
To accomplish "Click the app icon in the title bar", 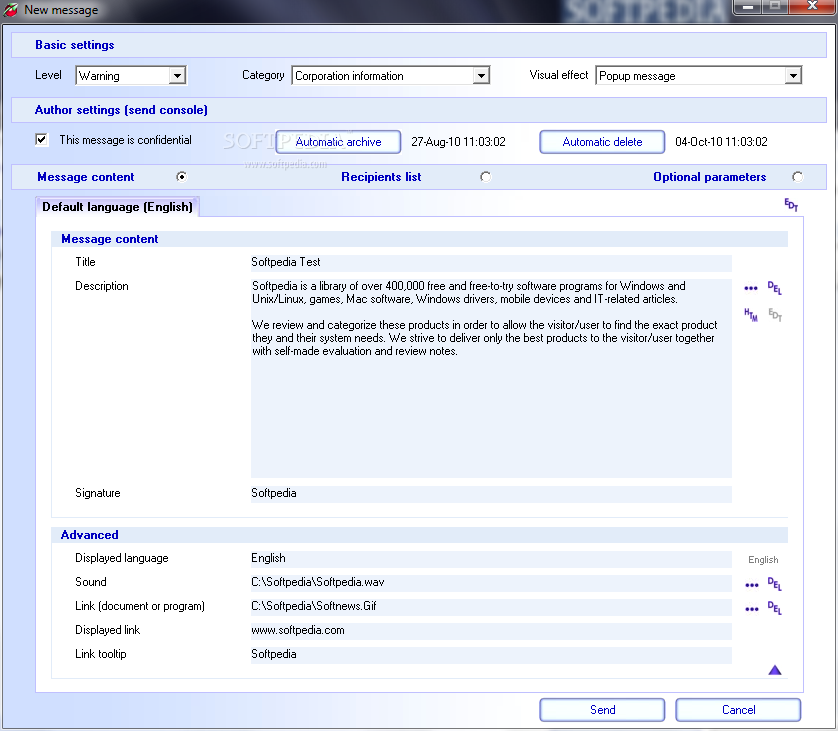I will coord(11,10).
